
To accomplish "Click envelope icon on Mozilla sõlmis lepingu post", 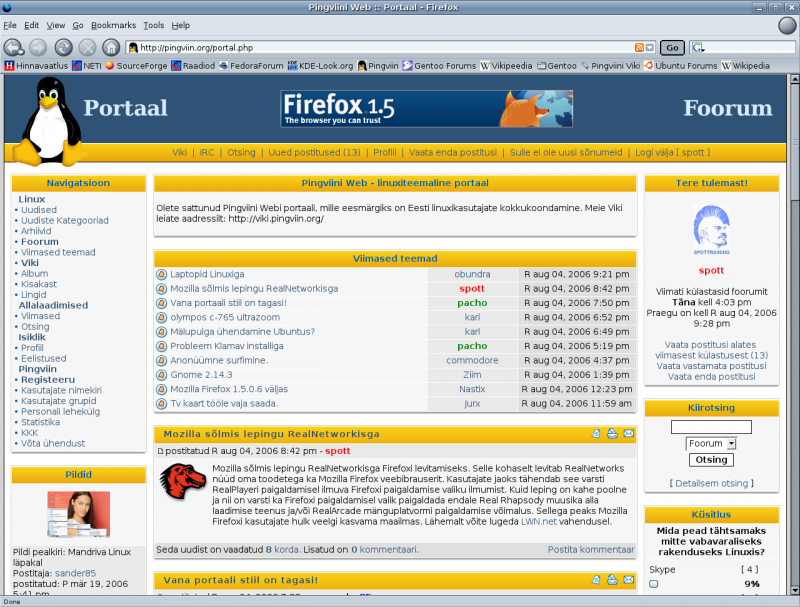I will coord(629,434).
